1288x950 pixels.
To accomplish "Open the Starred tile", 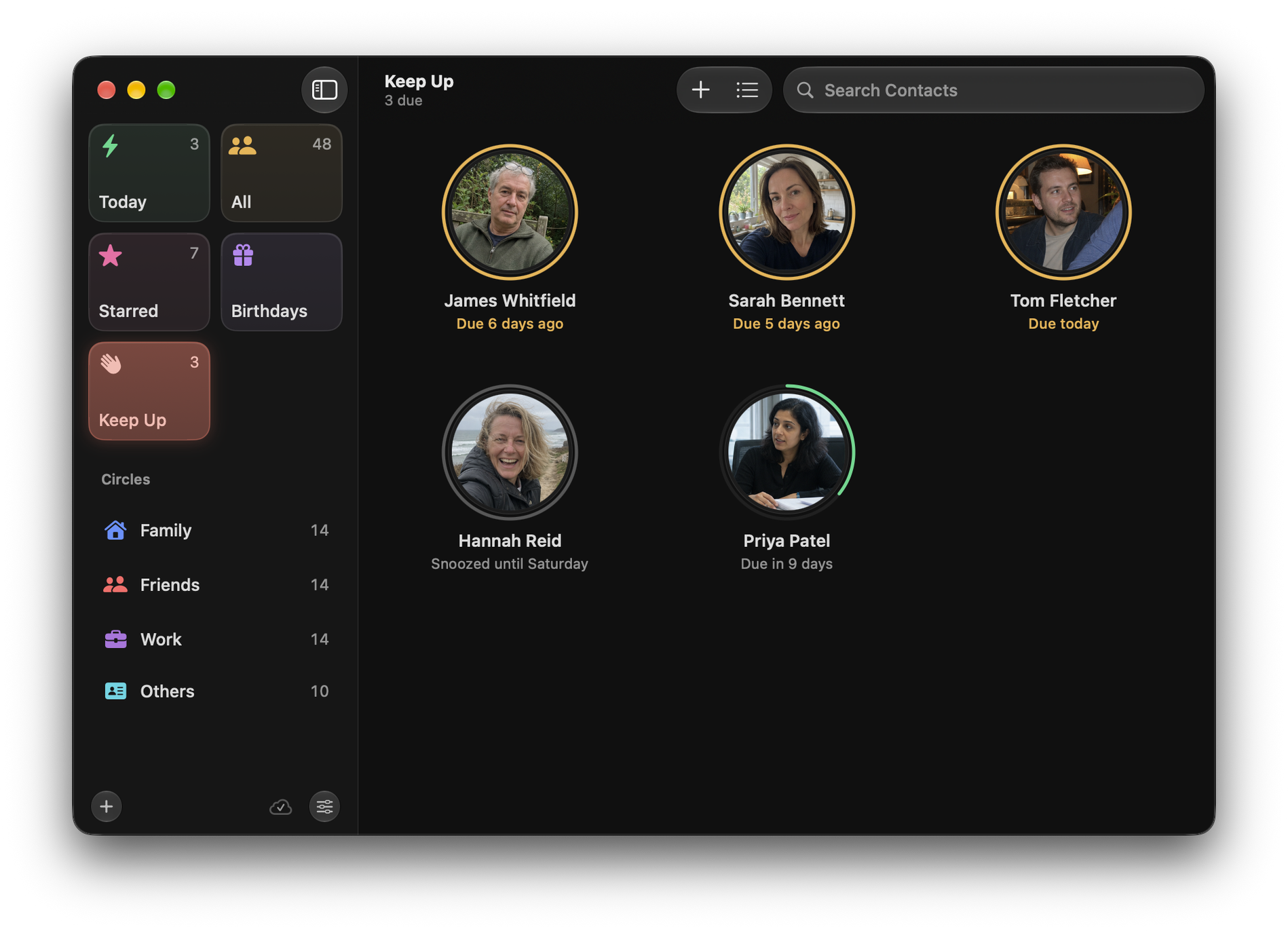I will click(x=149, y=282).
